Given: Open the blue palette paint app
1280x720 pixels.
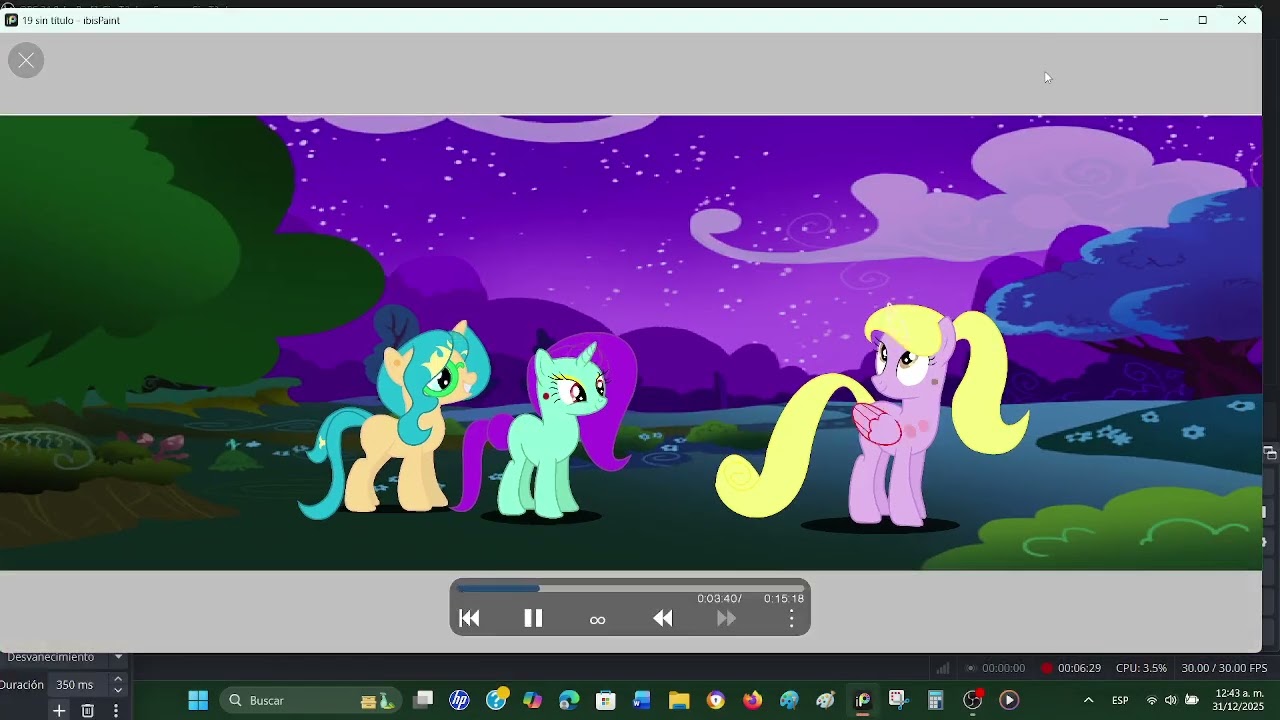Looking at the screenshot, I should pyautogui.click(x=789, y=700).
